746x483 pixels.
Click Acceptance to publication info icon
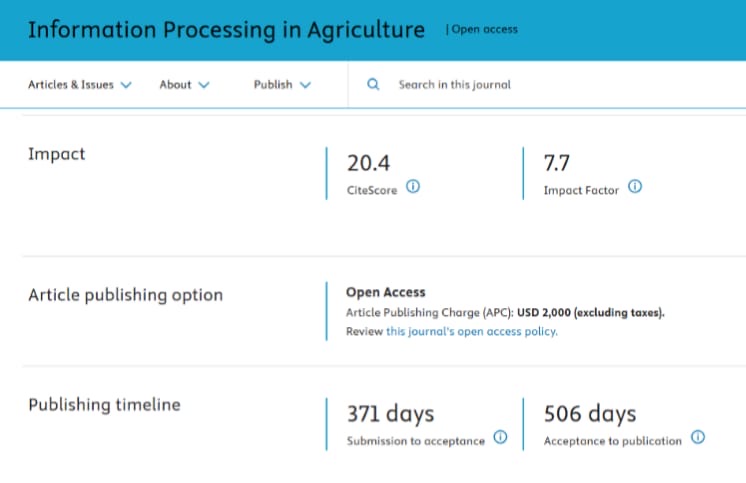coord(697,437)
